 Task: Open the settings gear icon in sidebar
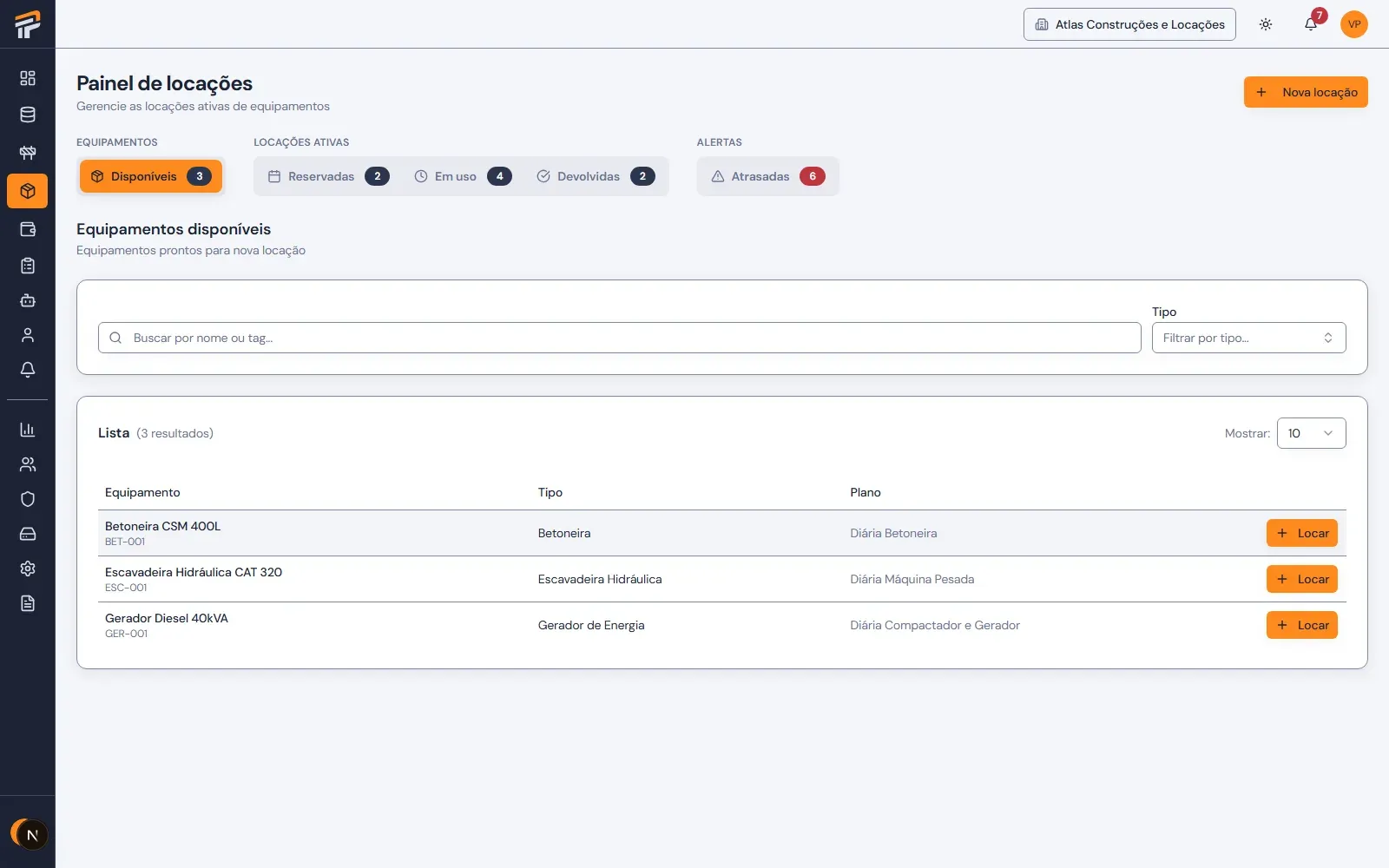click(28, 569)
